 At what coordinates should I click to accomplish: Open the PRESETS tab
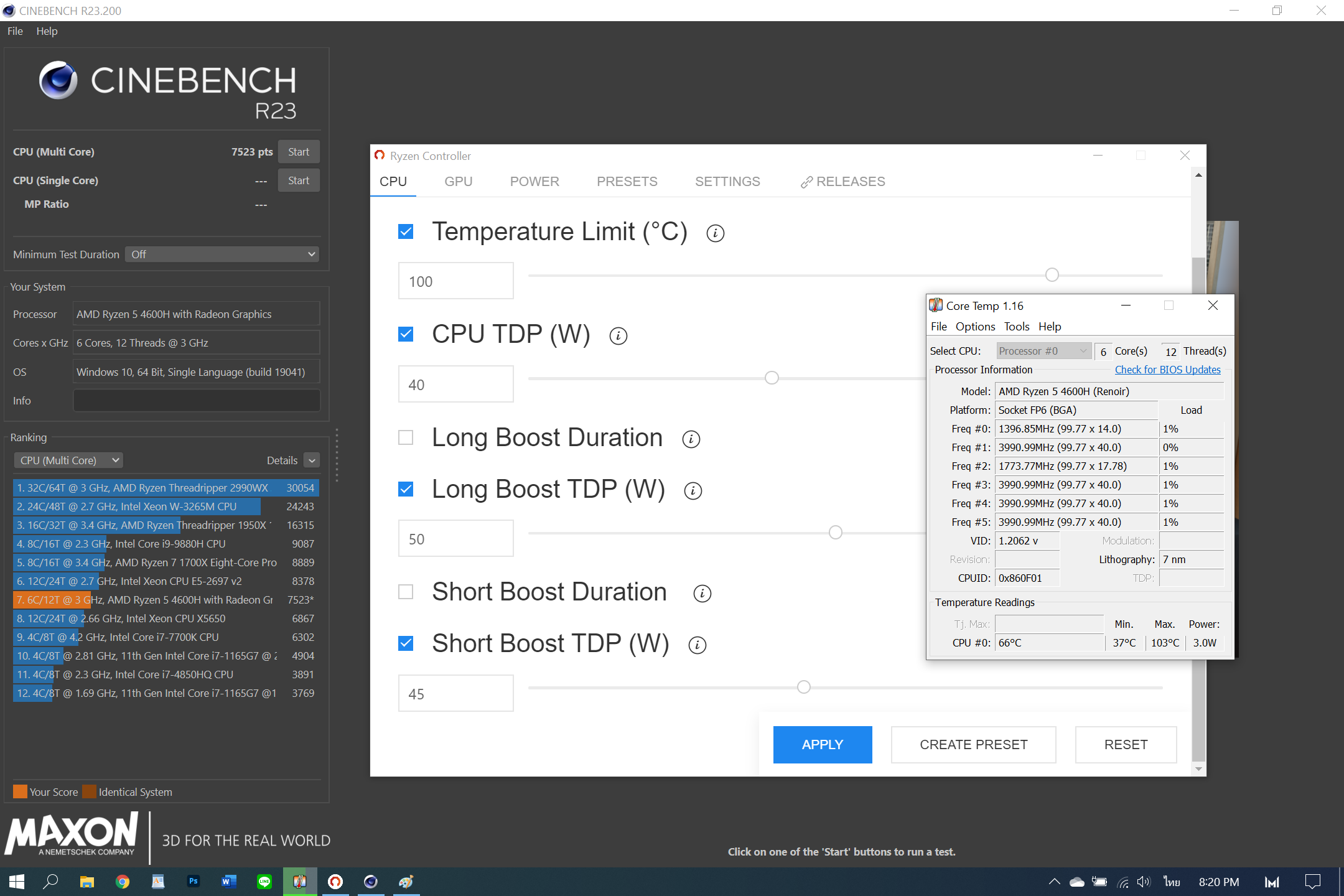(627, 182)
